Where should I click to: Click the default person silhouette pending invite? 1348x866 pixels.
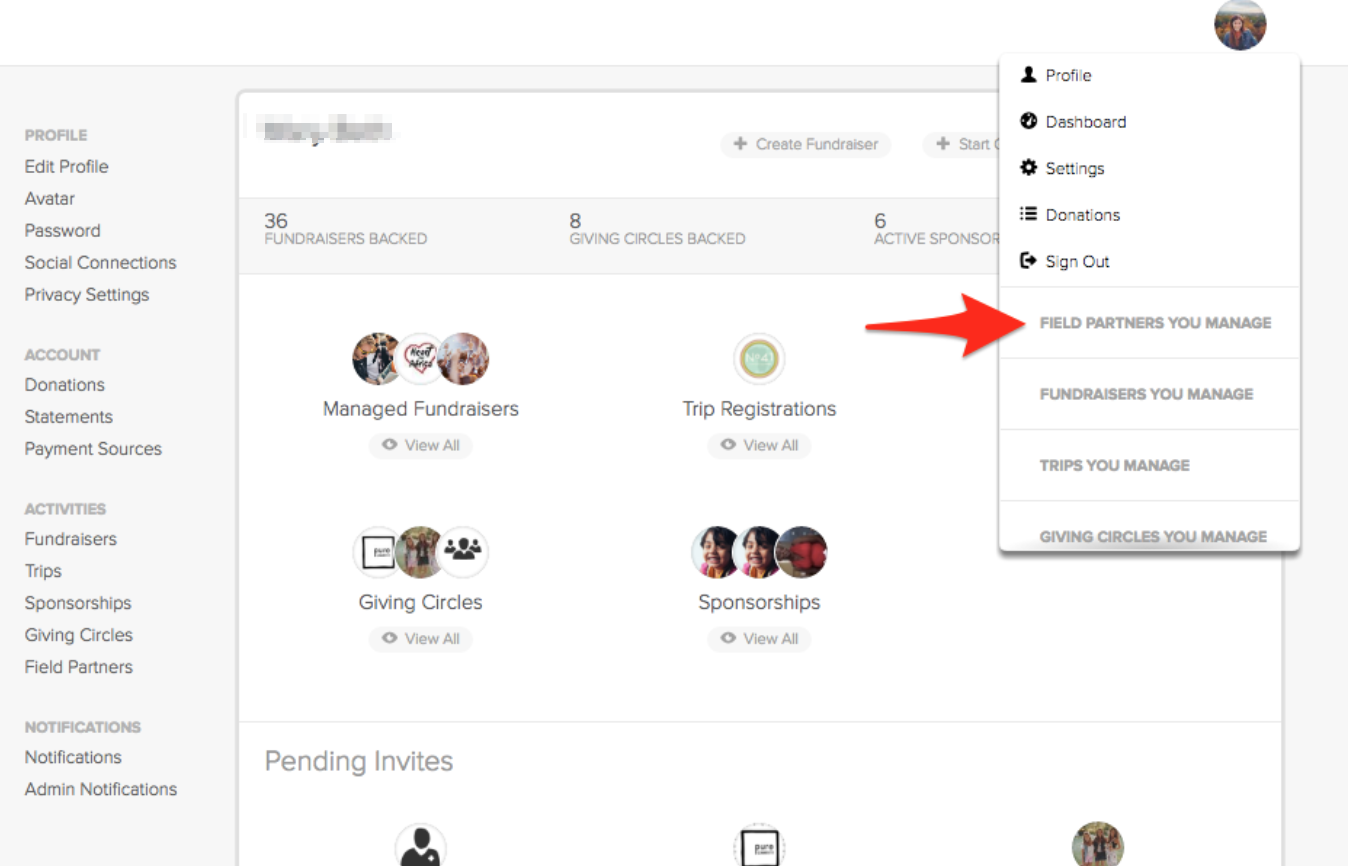(x=421, y=845)
